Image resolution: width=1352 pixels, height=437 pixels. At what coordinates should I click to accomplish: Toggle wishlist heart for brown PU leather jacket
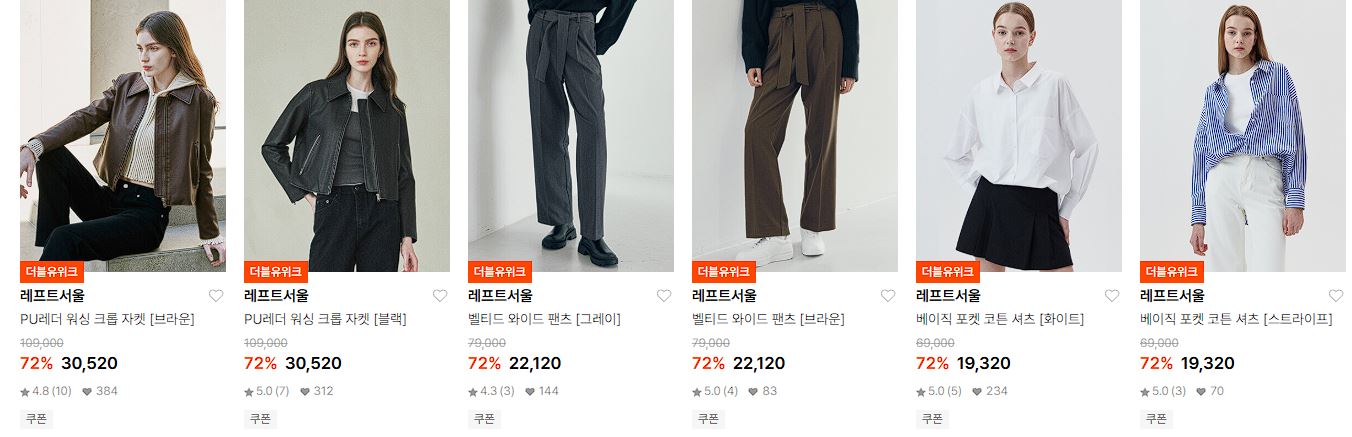point(216,296)
